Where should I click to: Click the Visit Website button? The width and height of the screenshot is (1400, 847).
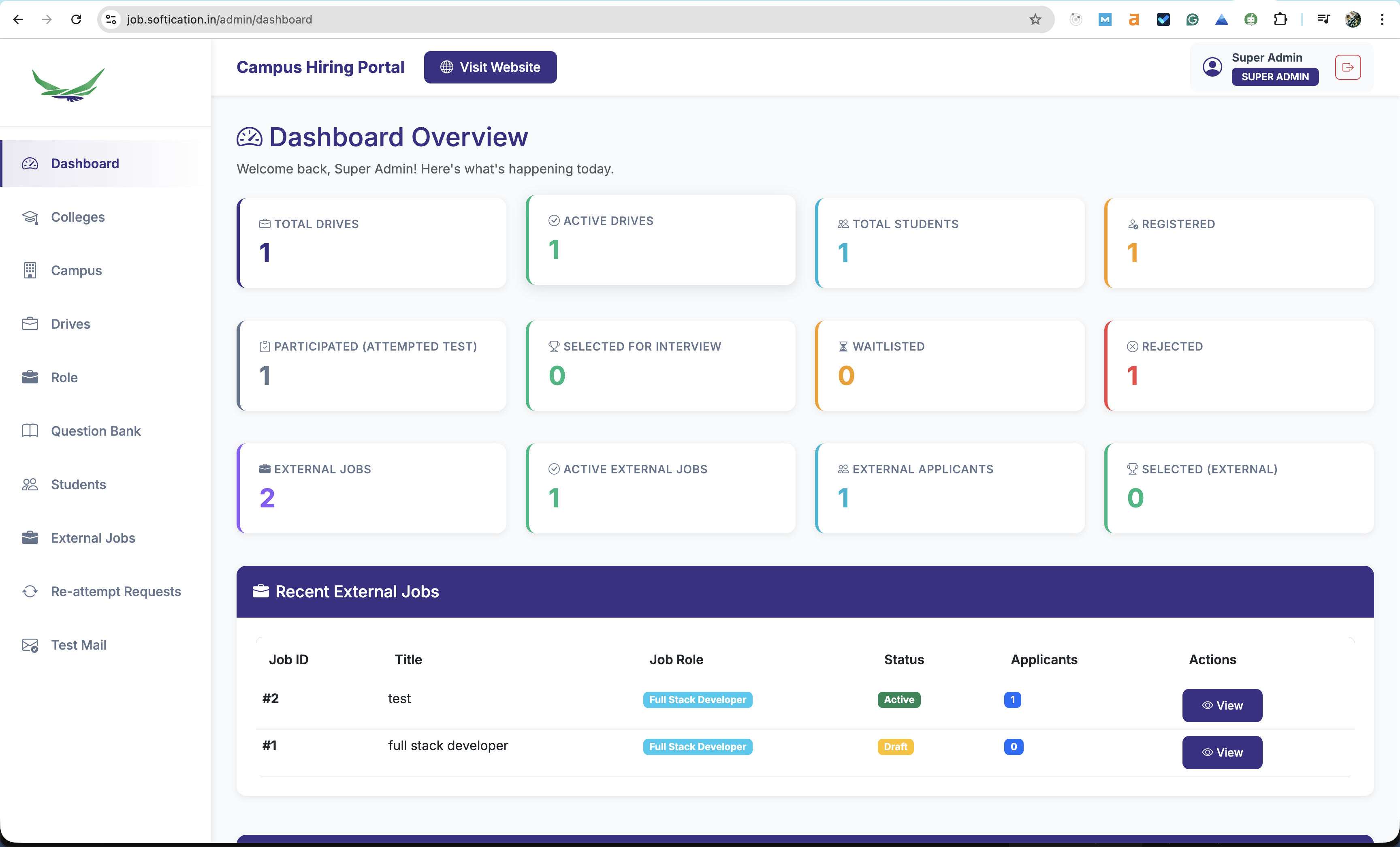click(x=490, y=66)
